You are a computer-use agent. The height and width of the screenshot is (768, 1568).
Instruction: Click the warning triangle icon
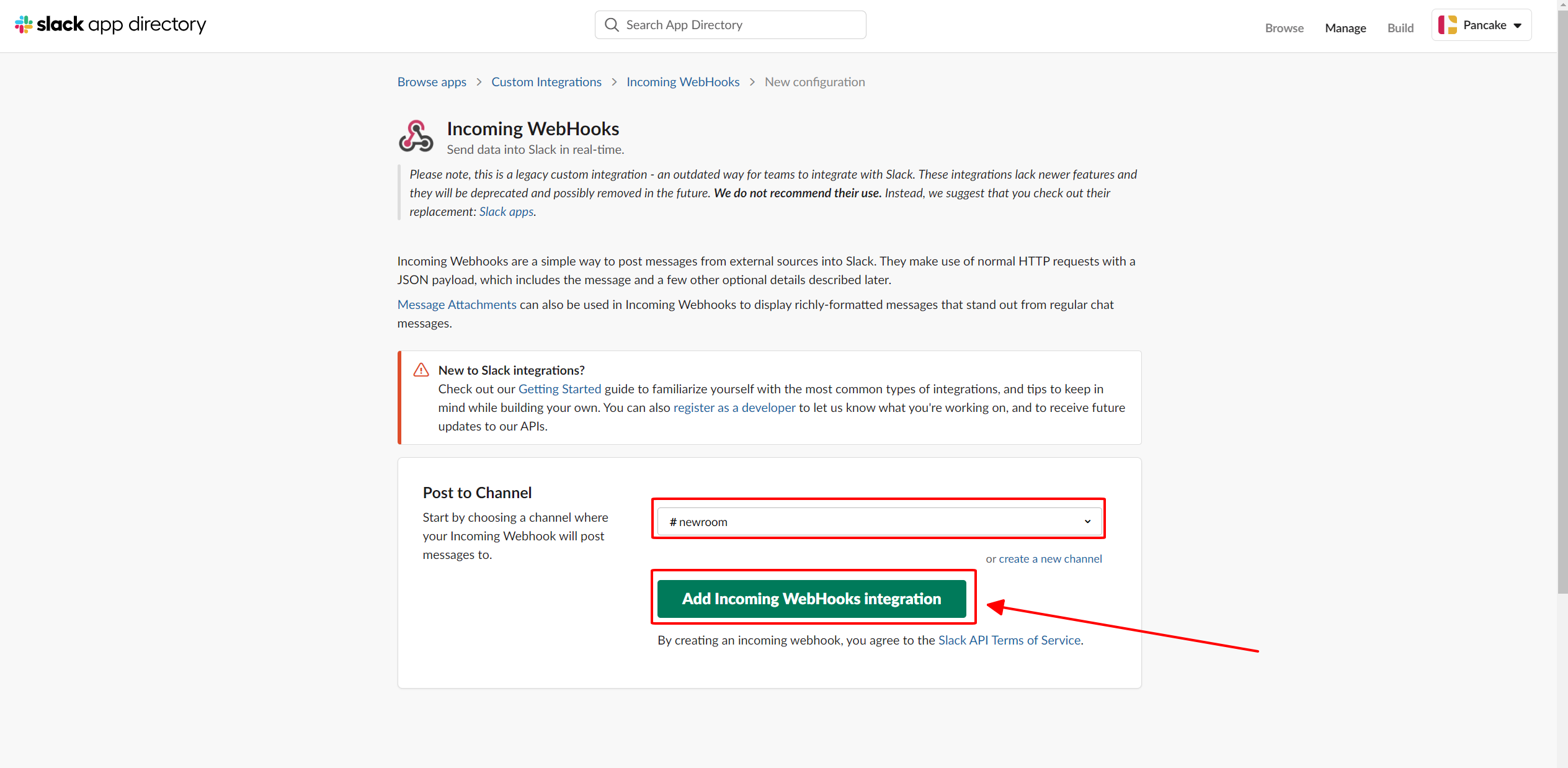pos(421,370)
